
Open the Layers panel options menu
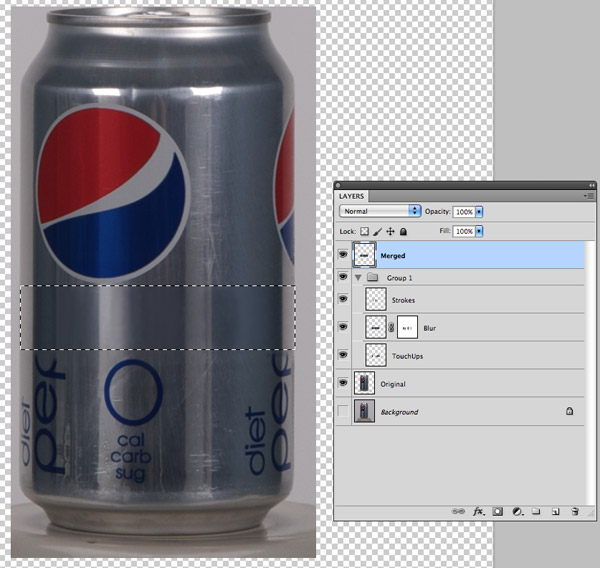(x=590, y=196)
